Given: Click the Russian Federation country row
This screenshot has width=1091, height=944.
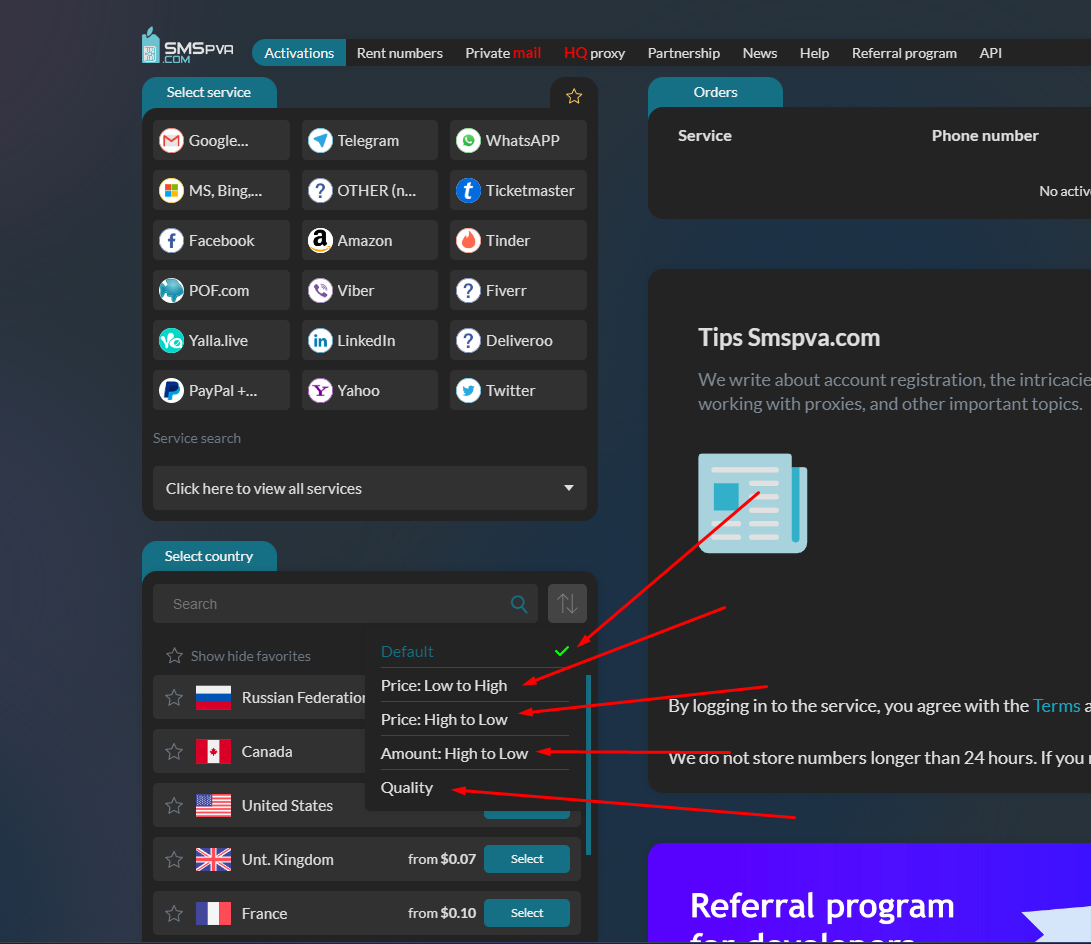Looking at the screenshot, I should click(x=259, y=698).
